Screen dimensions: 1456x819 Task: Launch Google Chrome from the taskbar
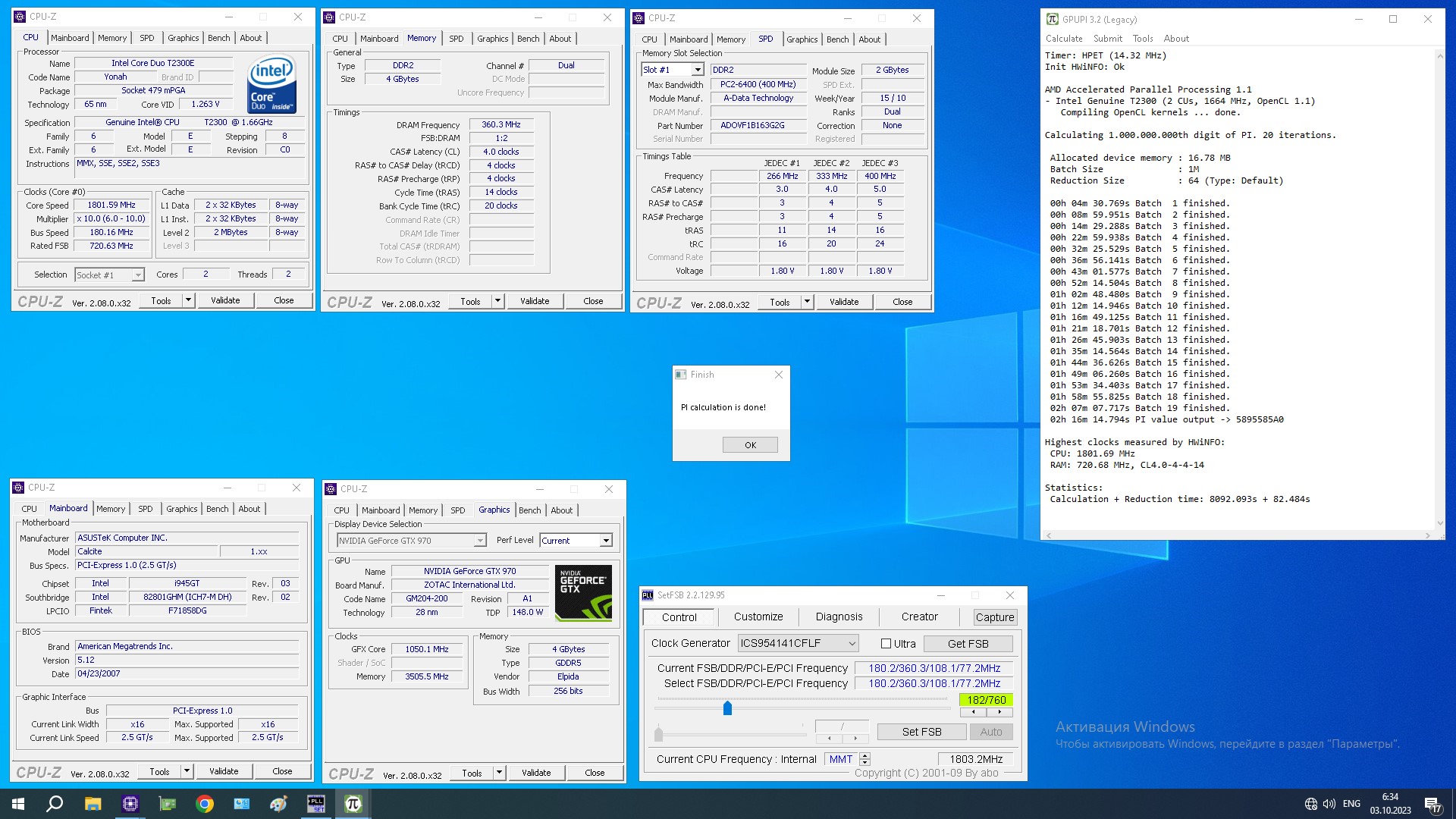coord(205,804)
